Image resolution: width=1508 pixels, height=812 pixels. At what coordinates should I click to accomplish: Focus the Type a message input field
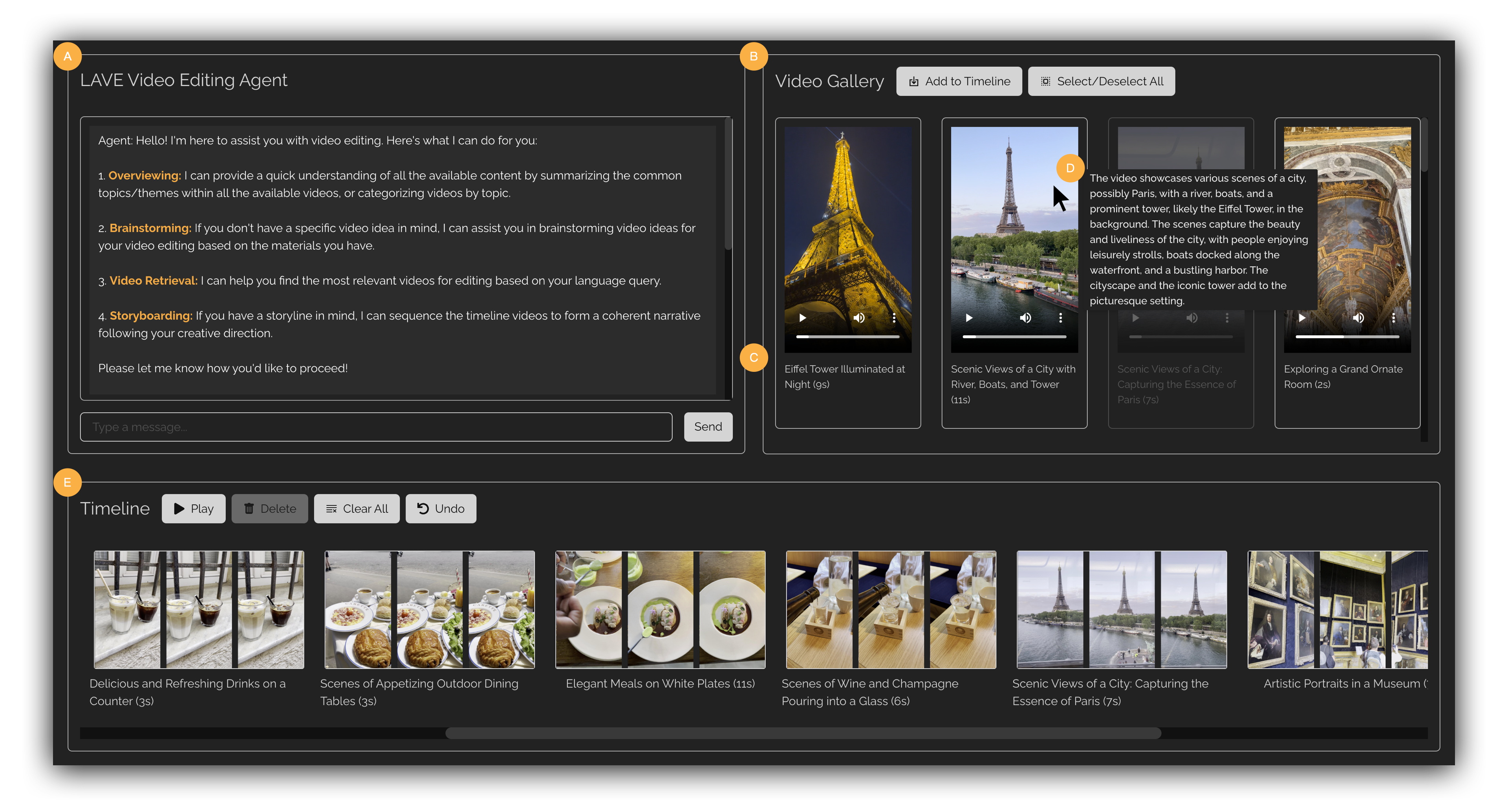(x=376, y=427)
